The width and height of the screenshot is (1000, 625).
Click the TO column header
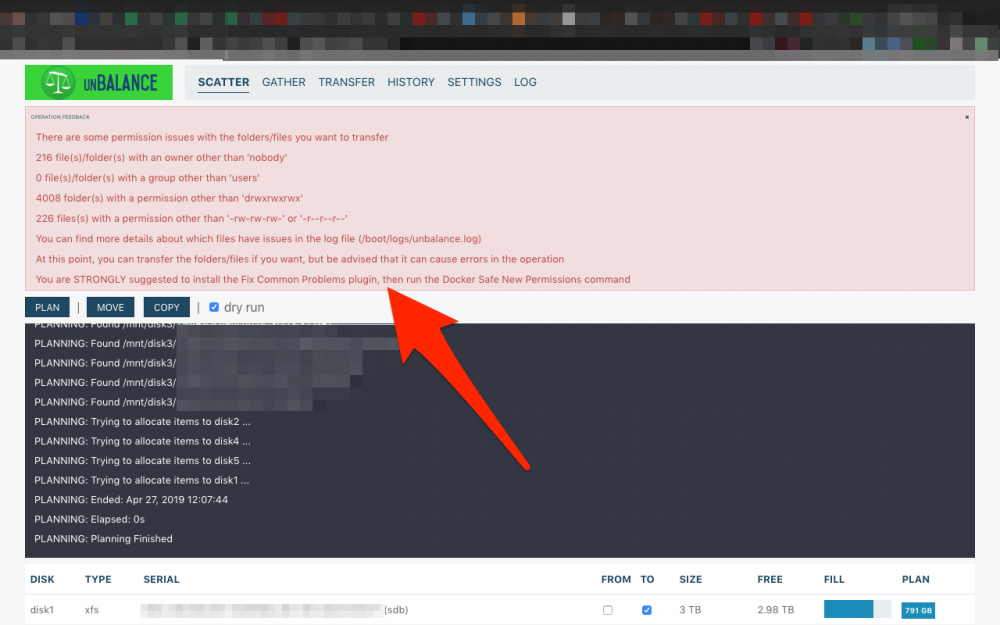pyautogui.click(x=647, y=580)
